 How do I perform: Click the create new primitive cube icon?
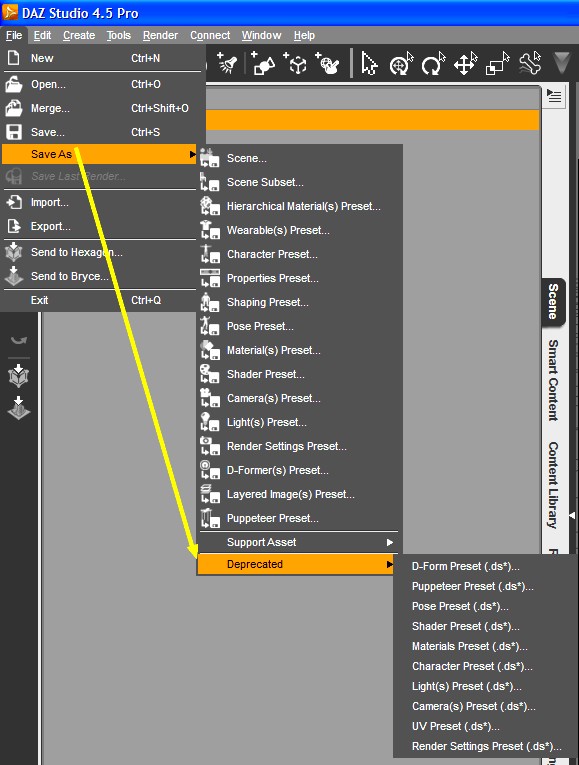point(296,63)
